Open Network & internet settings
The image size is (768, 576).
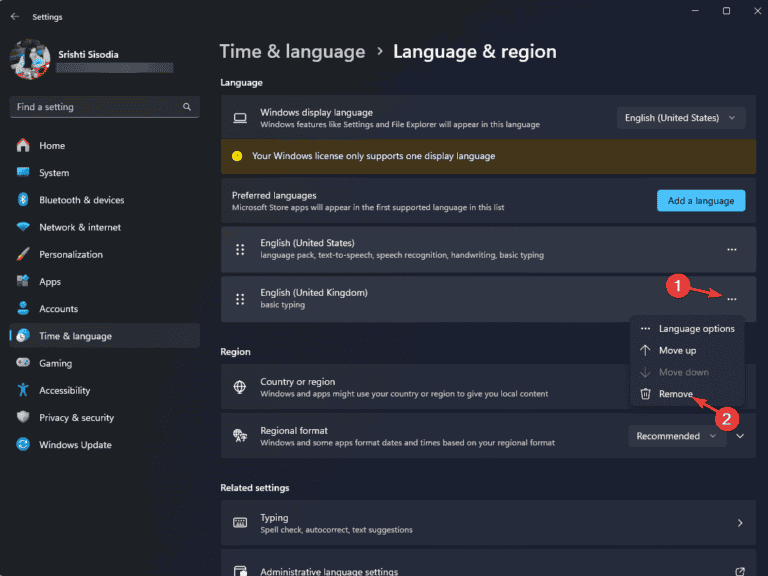click(104, 227)
